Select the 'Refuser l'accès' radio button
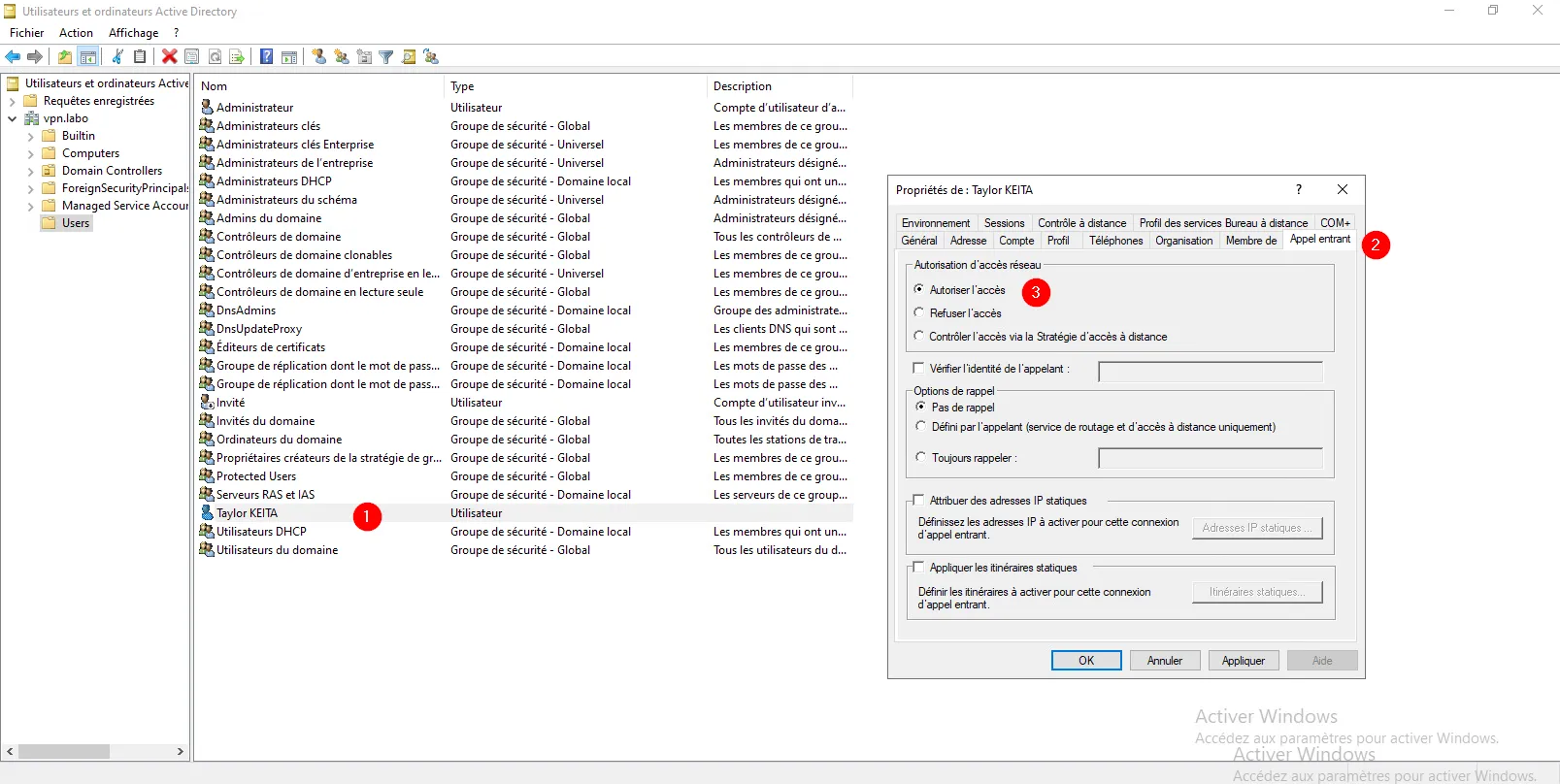The height and width of the screenshot is (784, 1560). click(x=919, y=312)
